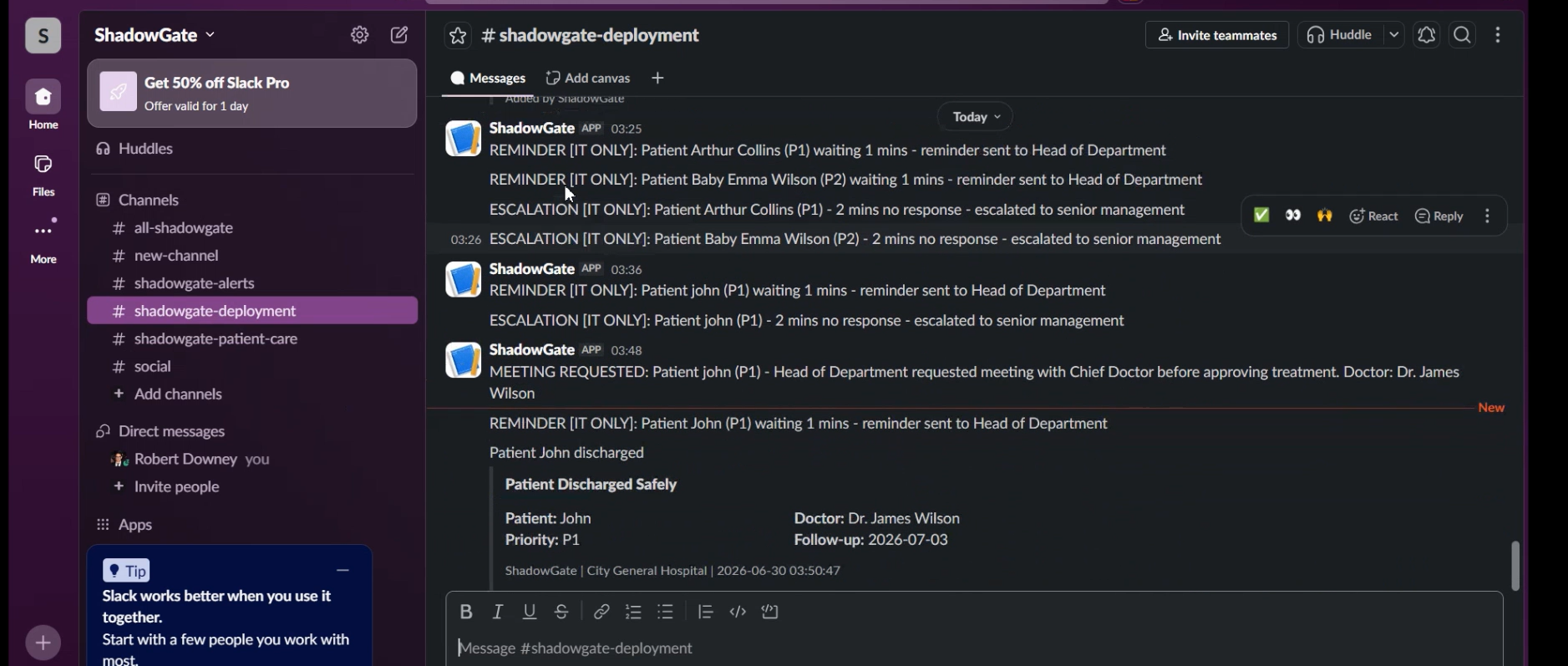Go to the Home view
Image resolution: width=1568 pixels, height=666 pixels.
click(x=43, y=105)
